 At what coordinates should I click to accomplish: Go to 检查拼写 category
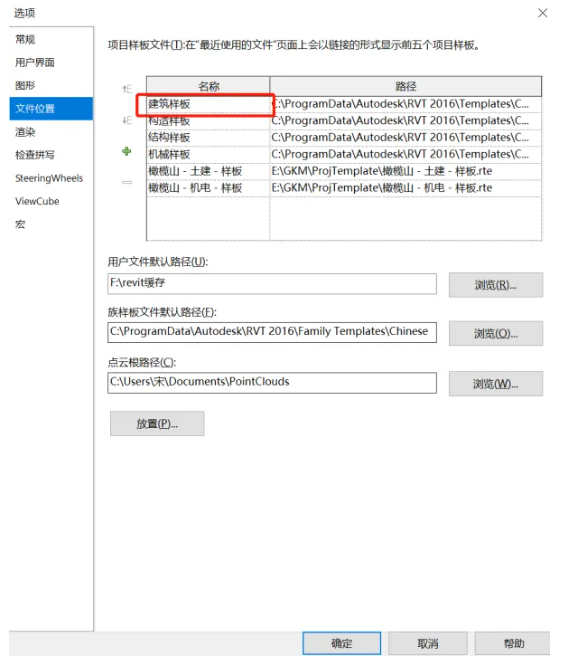51,155
